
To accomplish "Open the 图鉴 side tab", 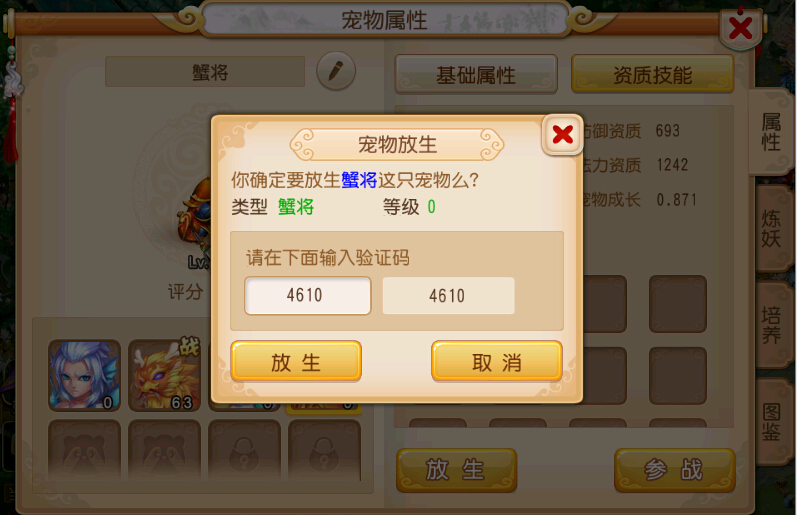I will pos(771,422).
